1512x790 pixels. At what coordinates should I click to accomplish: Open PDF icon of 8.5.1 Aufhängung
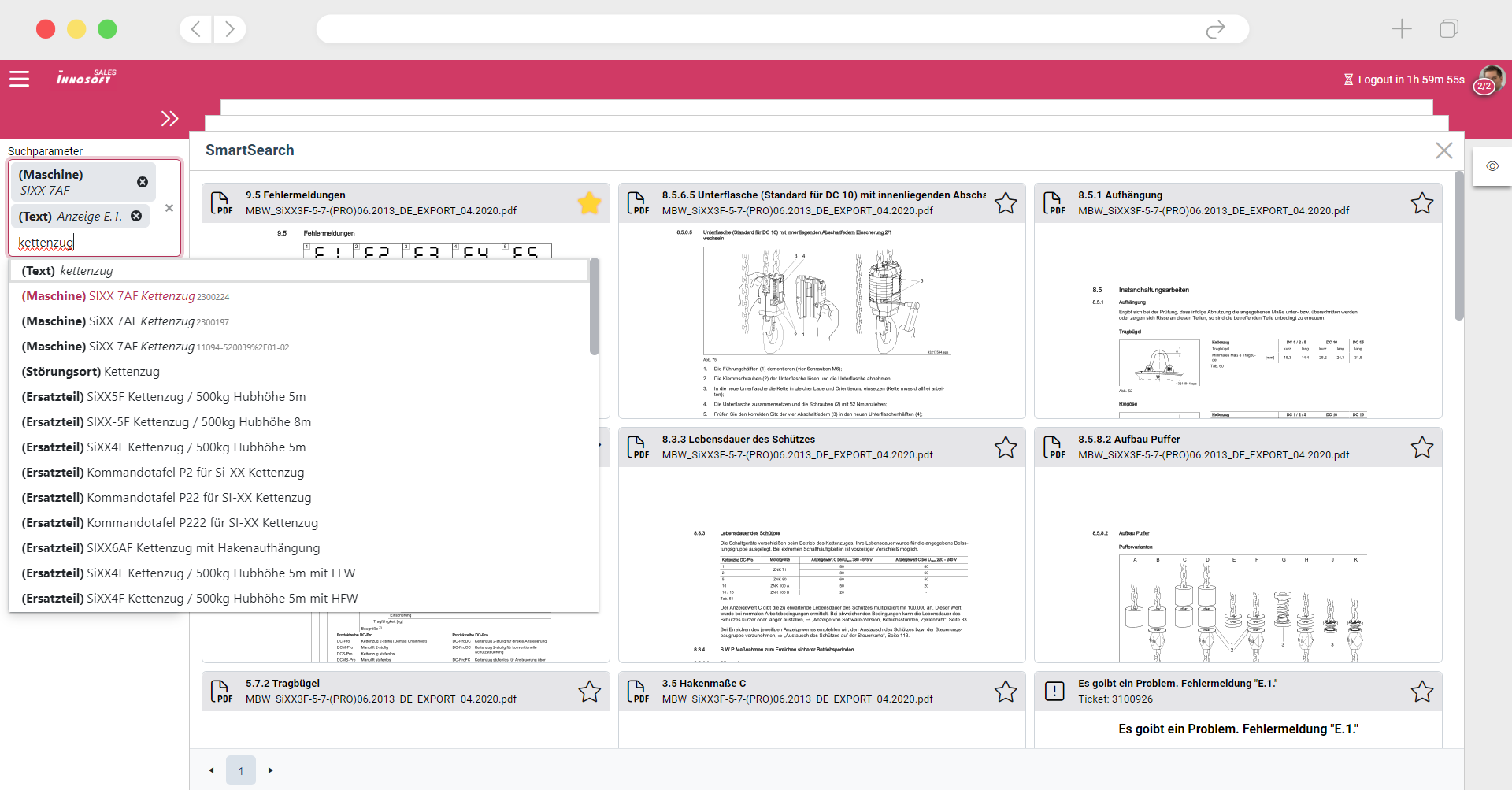(x=1054, y=203)
